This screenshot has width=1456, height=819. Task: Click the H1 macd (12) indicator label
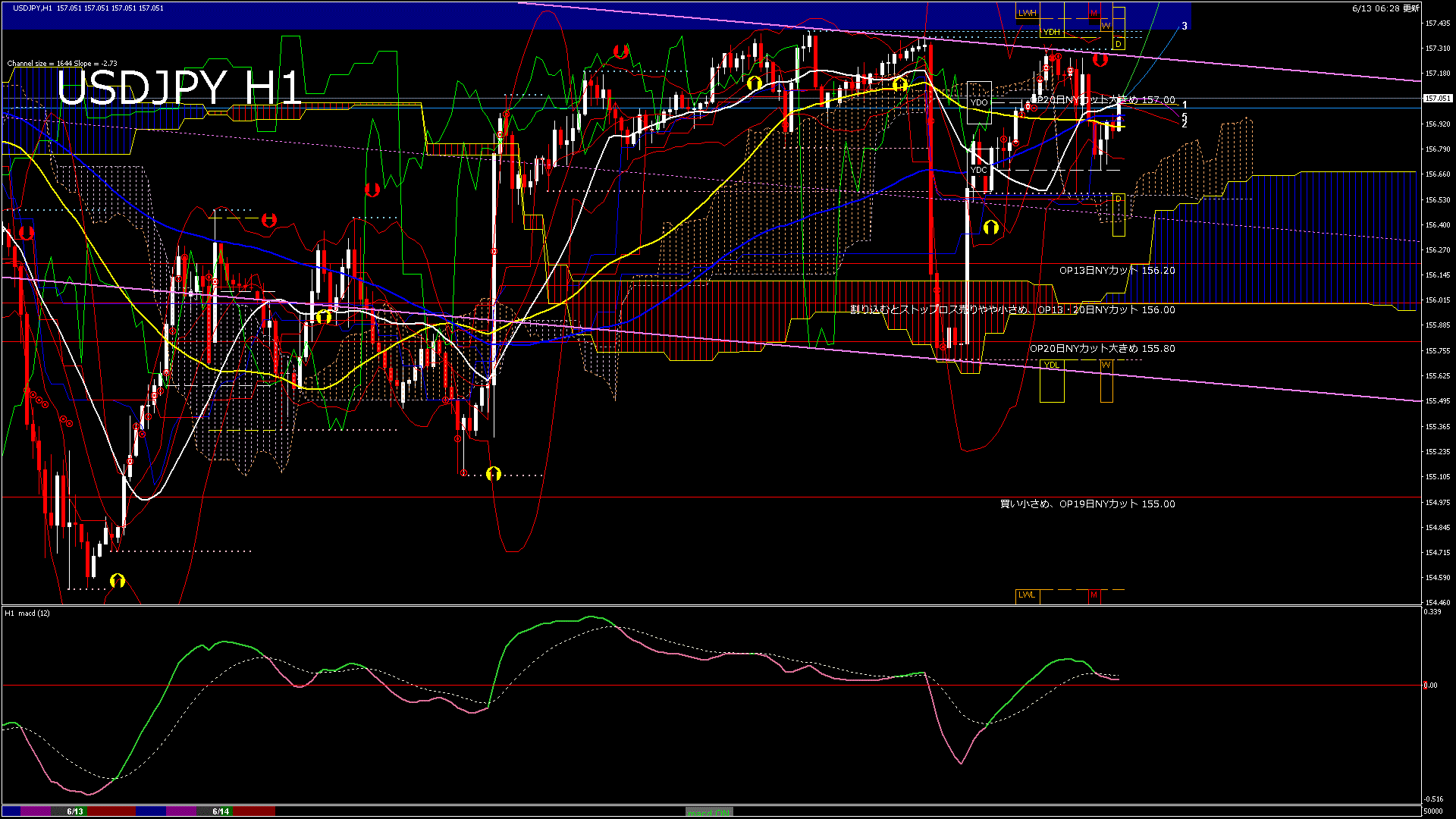tap(27, 613)
